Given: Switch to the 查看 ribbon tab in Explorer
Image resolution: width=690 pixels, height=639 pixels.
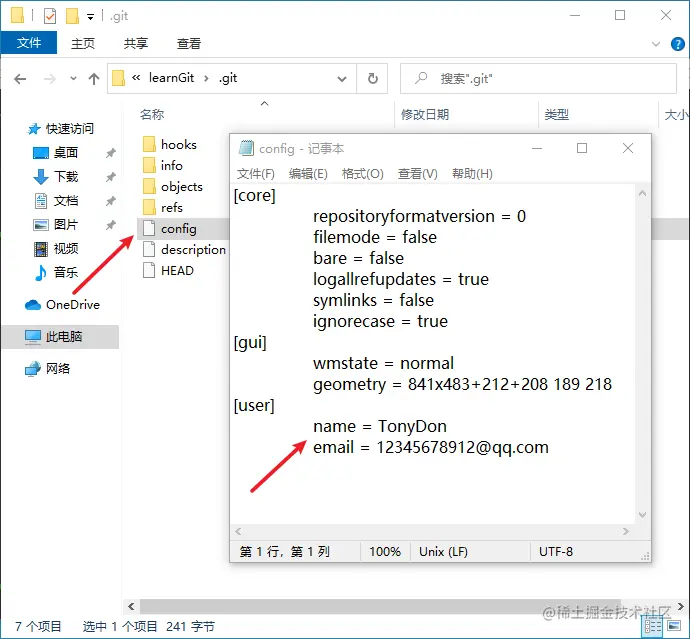Looking at the screenshot, I should (188, 43).
